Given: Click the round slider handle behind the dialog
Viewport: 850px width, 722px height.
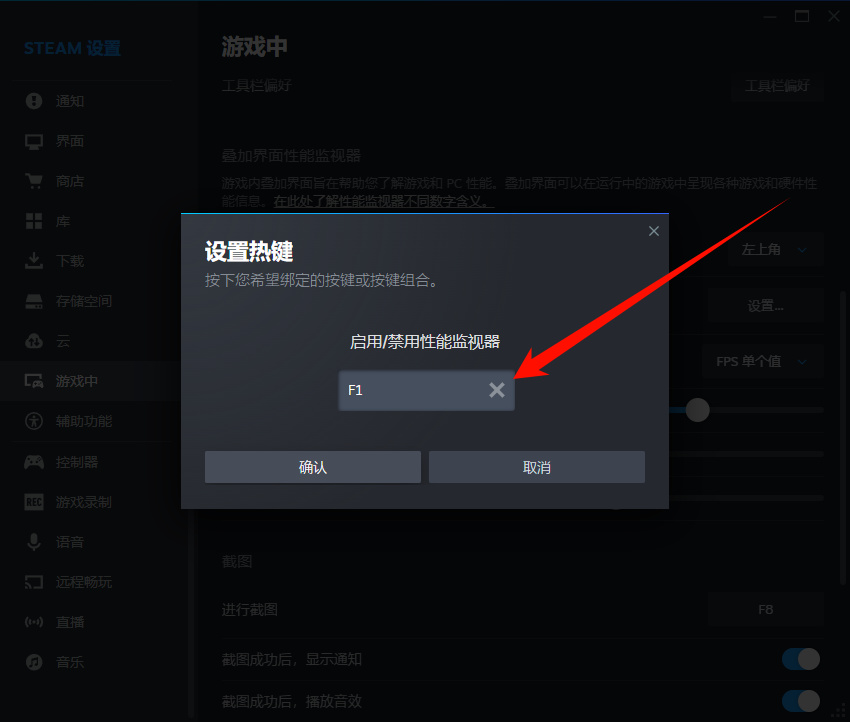Looking at the screenshot, I should point(697,410).
